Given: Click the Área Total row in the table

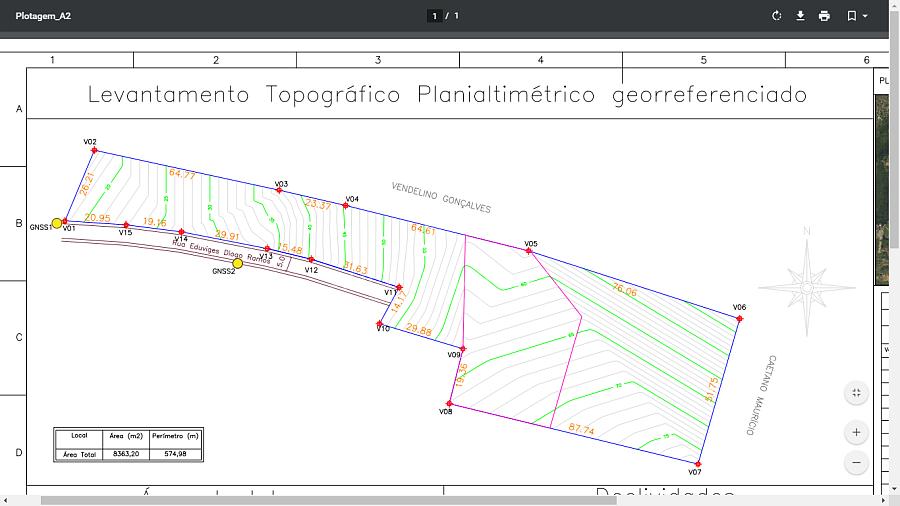Looking at the screenshot, I should (x=127, y=453).
